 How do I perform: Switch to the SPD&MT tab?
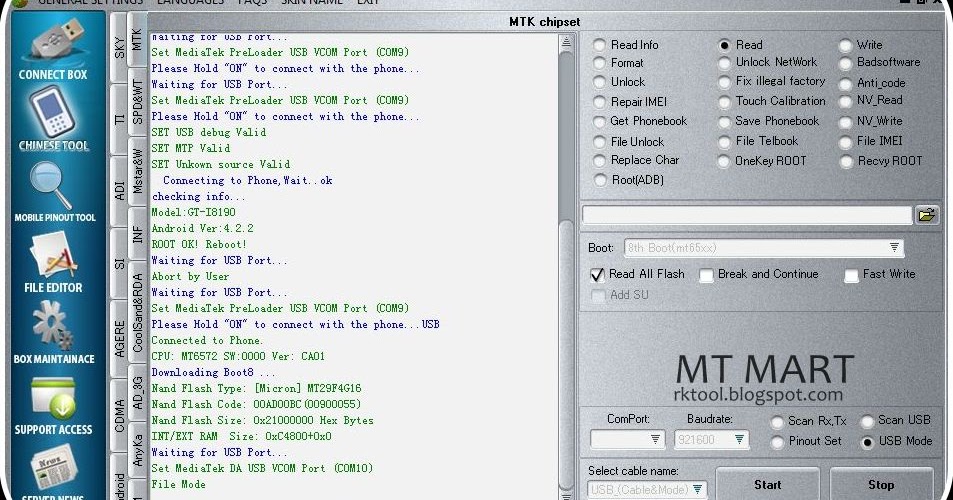click(x=137, y=101)
